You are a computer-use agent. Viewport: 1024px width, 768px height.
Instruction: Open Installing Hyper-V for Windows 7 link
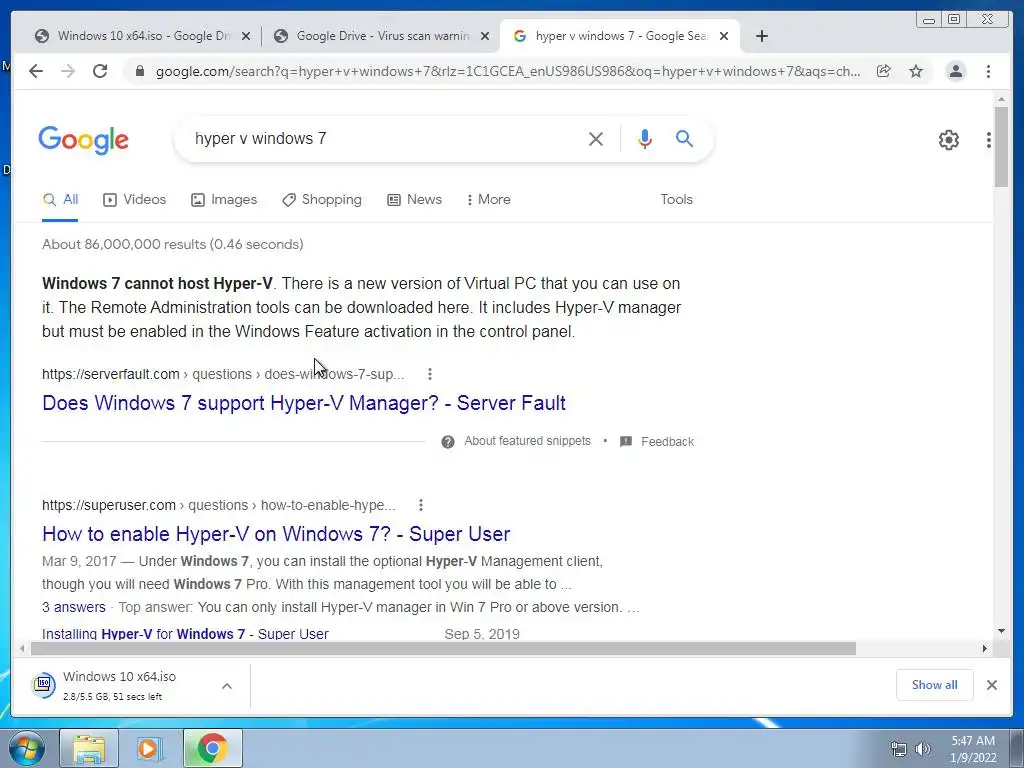[x=185, y=634]
